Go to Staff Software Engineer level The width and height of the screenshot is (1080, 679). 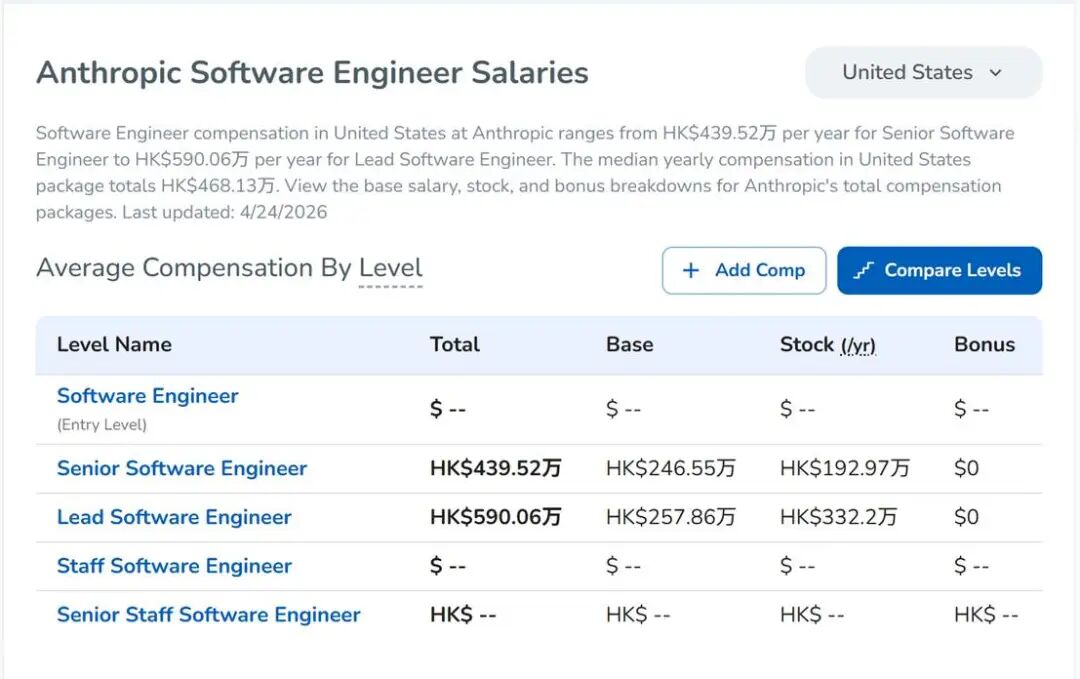click(x=174, y=566)
